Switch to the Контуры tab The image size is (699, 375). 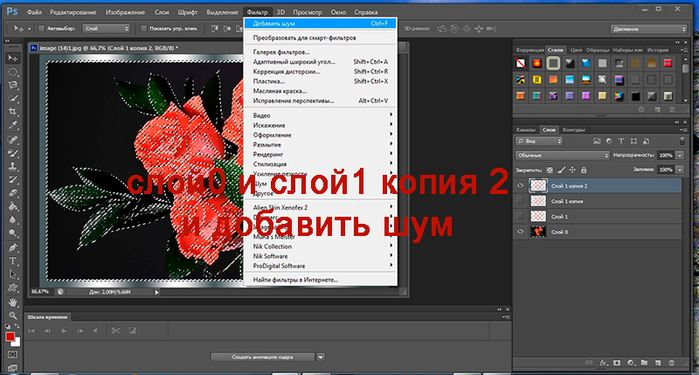[x=573, y=130]
